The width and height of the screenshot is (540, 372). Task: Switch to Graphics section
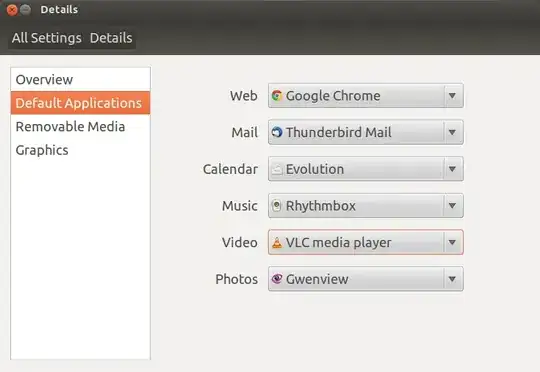click(x=80, y=150)
